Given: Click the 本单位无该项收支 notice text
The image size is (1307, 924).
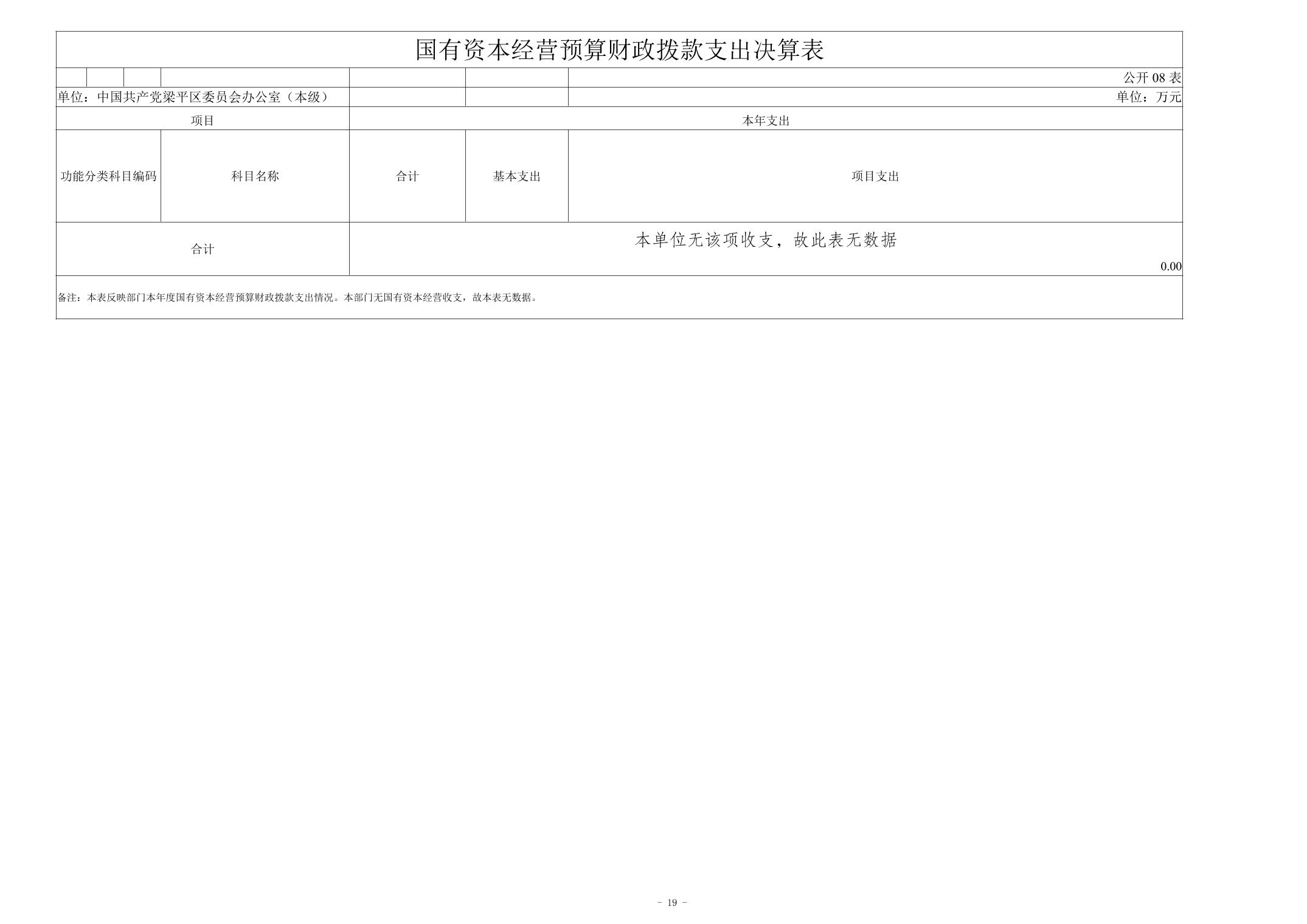Looking at the screenshot, I should coord(766,241).
